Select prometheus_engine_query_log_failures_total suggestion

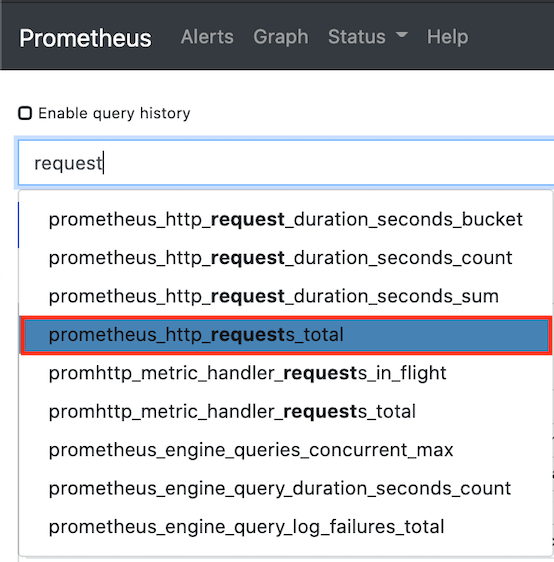coord(286,527)
